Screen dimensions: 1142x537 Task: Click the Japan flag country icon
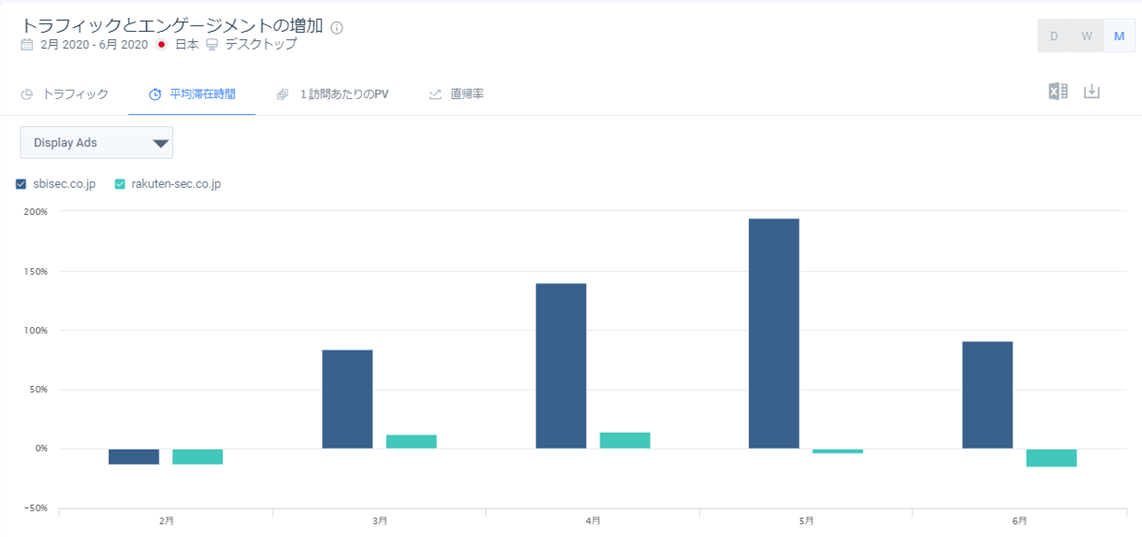coord(161,45)
